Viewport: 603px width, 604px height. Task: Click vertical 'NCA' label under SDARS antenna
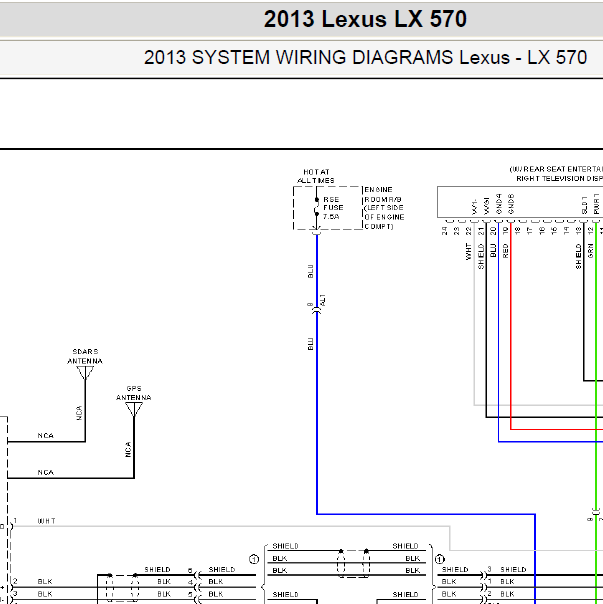[x=79, y=413]
